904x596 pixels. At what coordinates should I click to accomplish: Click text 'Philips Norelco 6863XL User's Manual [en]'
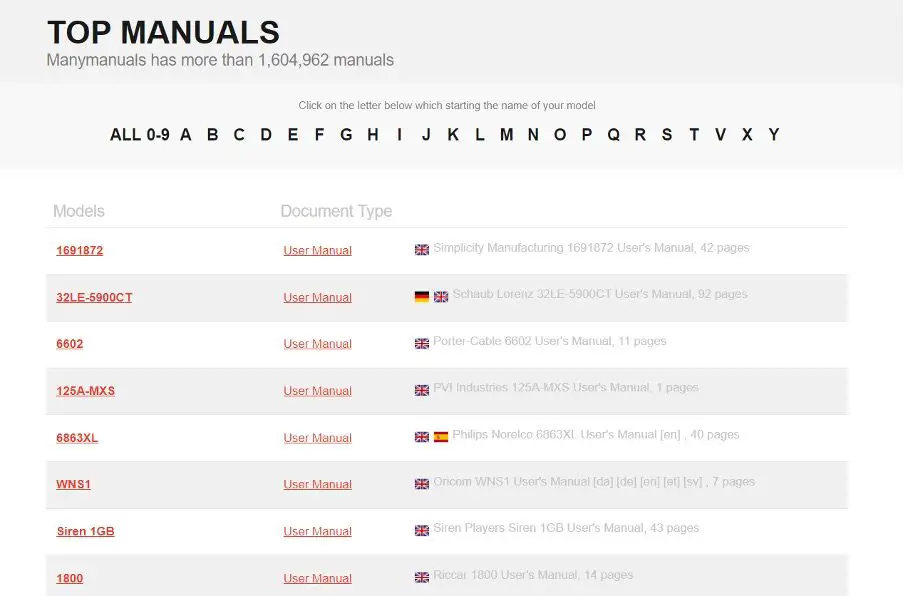(x=566, y=435)
